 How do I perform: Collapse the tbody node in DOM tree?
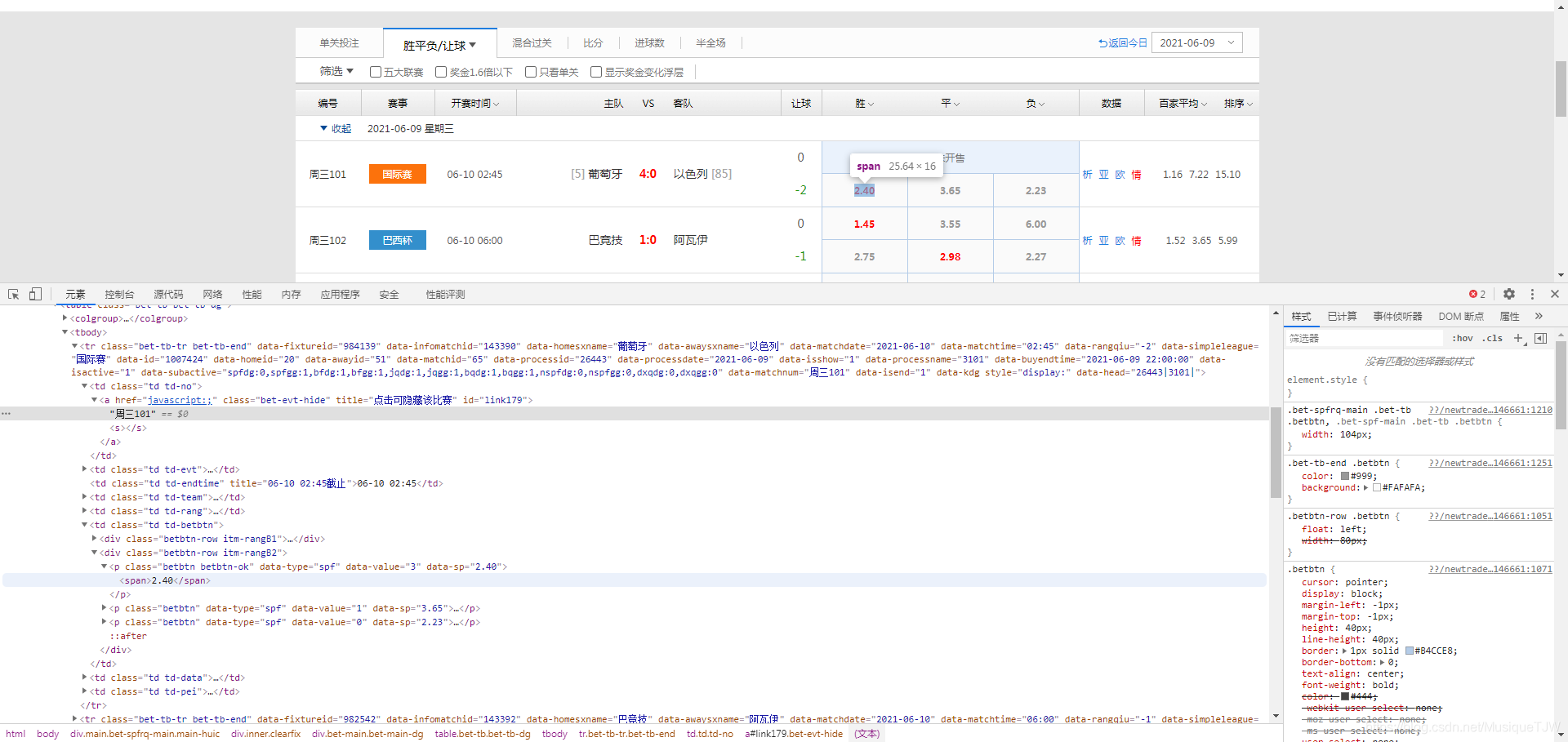point(65,332)
